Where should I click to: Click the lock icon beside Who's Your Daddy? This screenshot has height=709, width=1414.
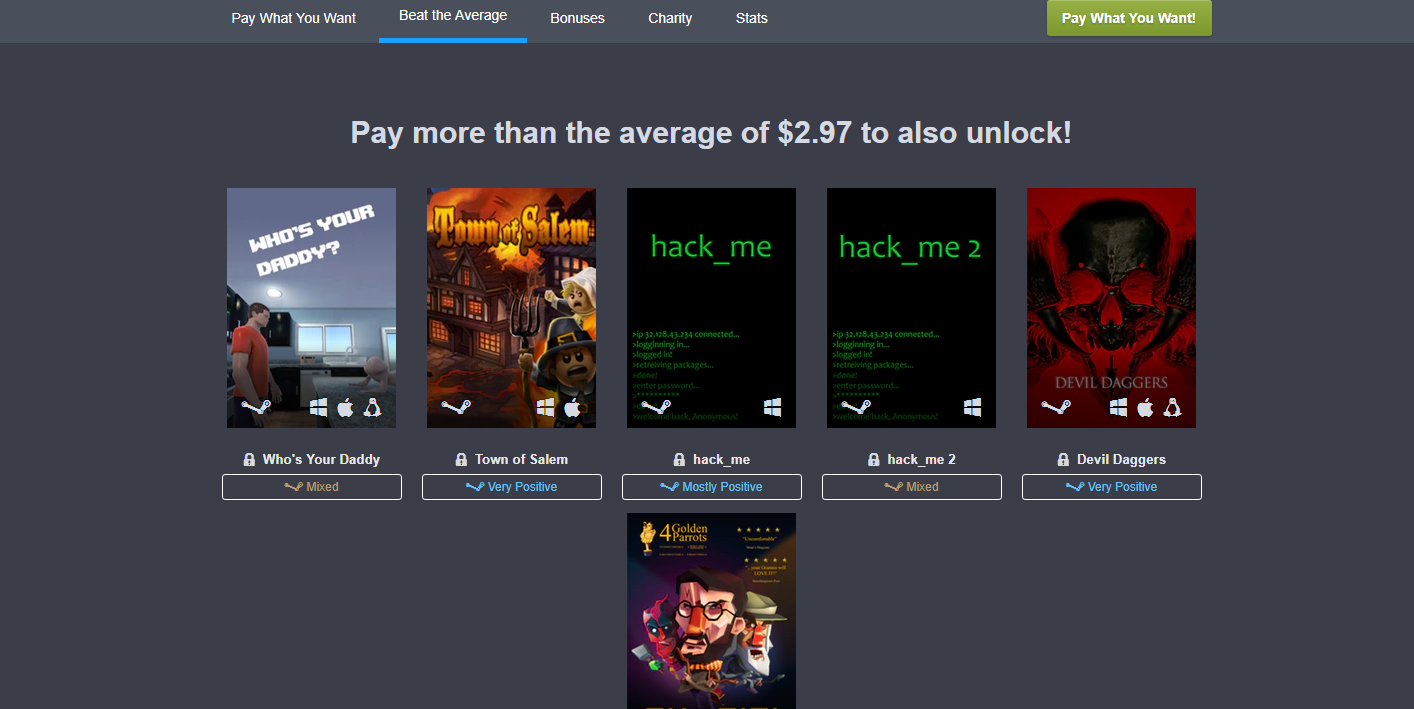coord(249,459)
